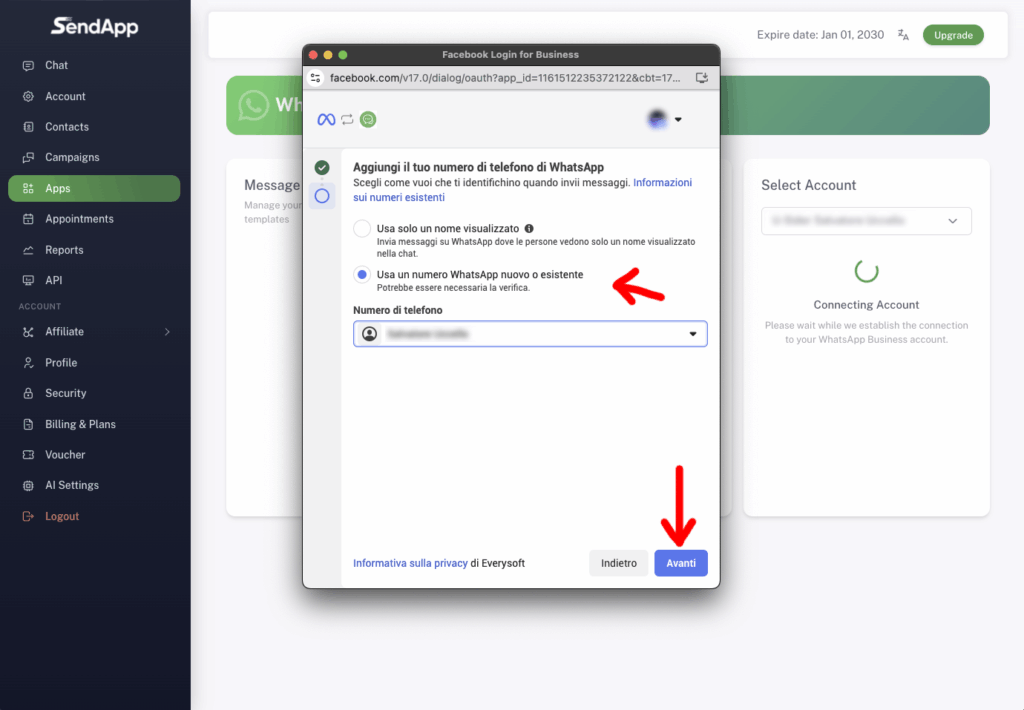
Task: Click the site settings icon in address bar
Action: click(316, 77)
